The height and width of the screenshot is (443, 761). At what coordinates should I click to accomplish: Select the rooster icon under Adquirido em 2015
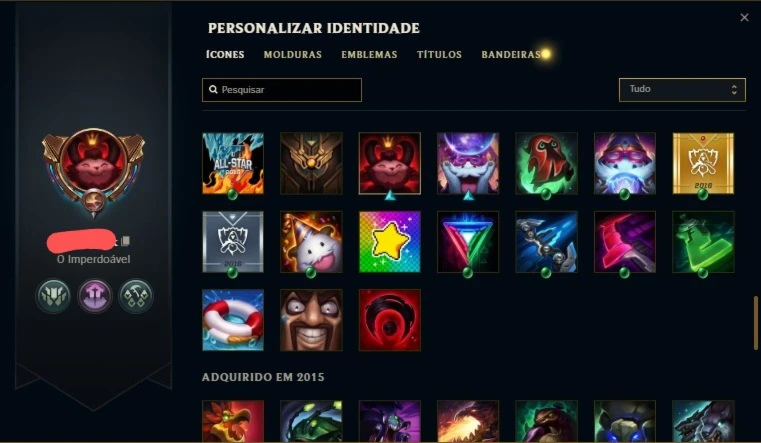233,421
